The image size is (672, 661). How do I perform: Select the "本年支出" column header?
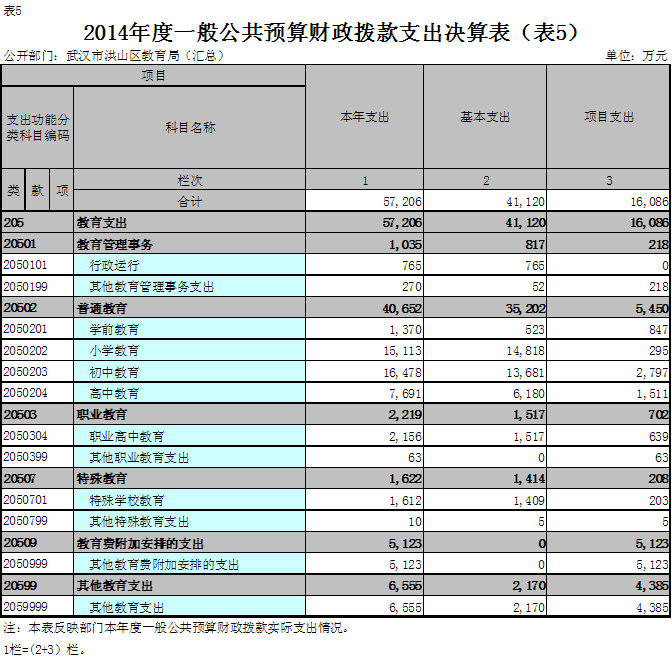pyautogui.click(x=364, y=117)
